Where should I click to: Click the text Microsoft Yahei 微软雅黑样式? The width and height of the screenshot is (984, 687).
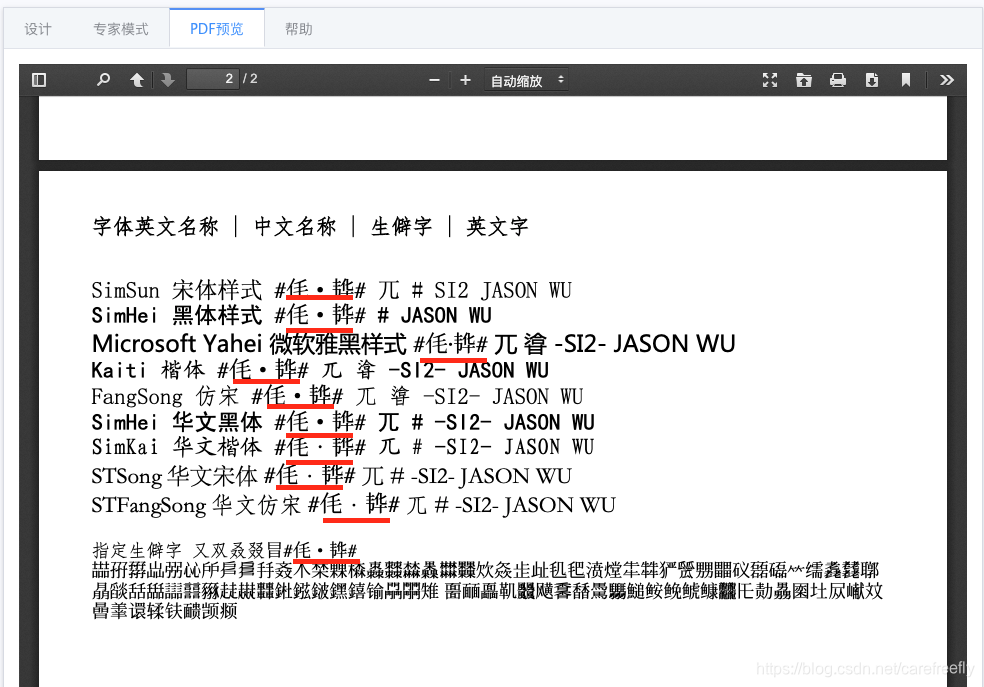pyautogui.click(x=249, y=343)
